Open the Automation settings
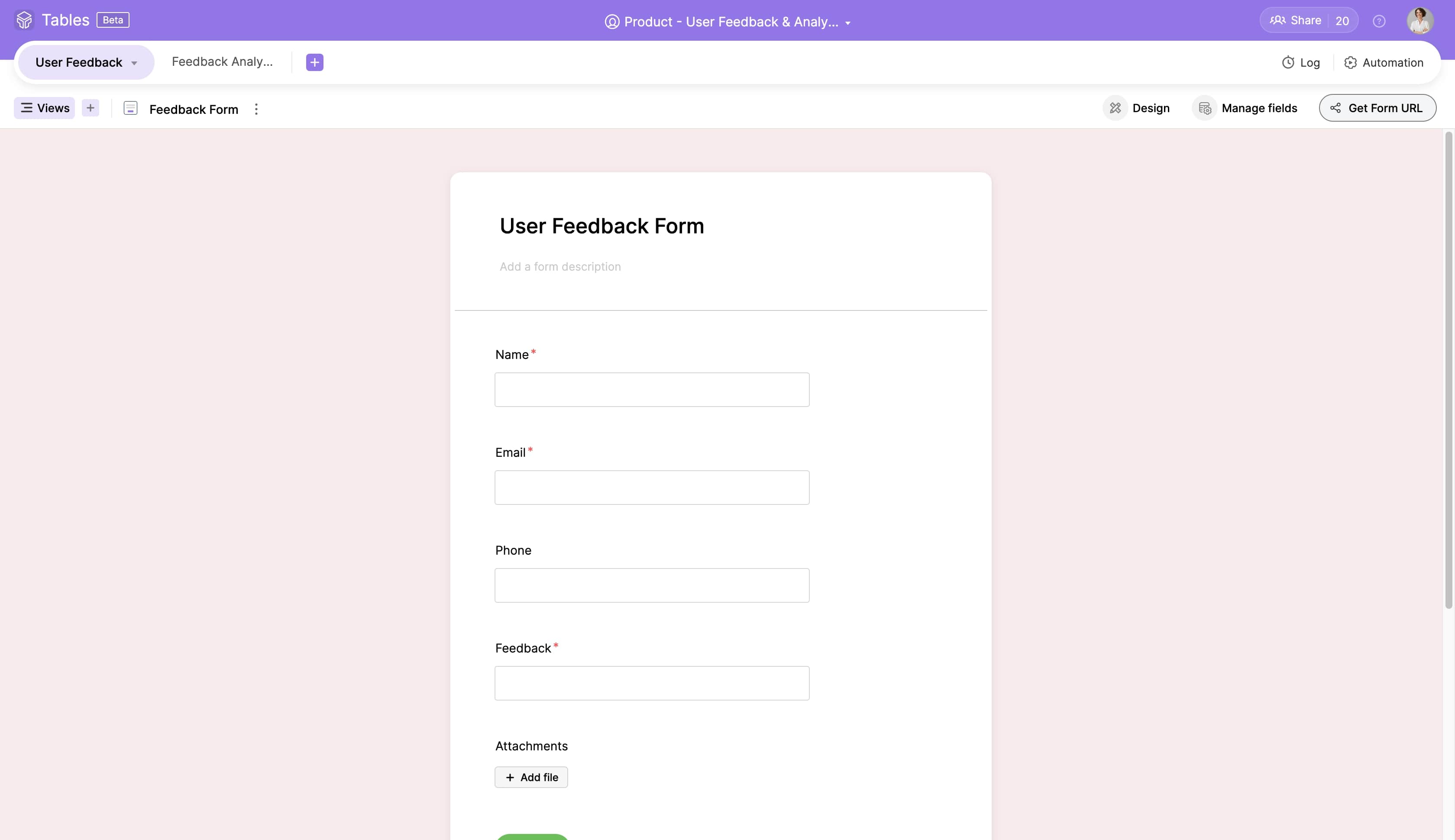The height and width of the screenshot is (840, 1455). click(x=1384, y=62)
